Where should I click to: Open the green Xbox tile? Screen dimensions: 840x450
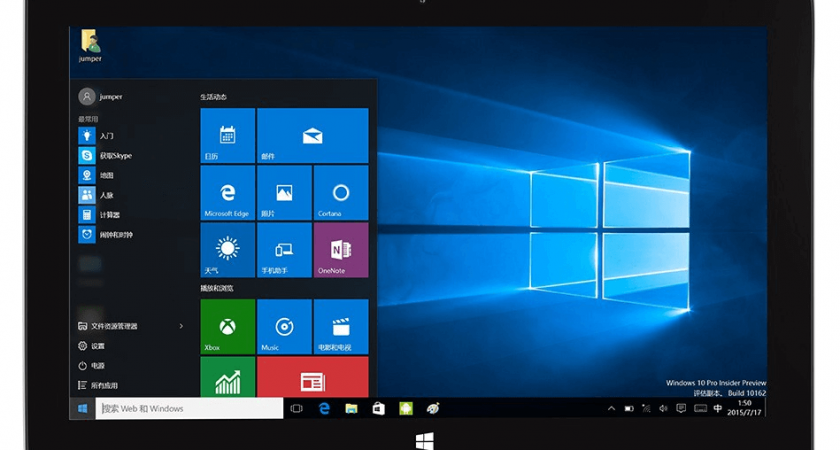click(228, 326)
